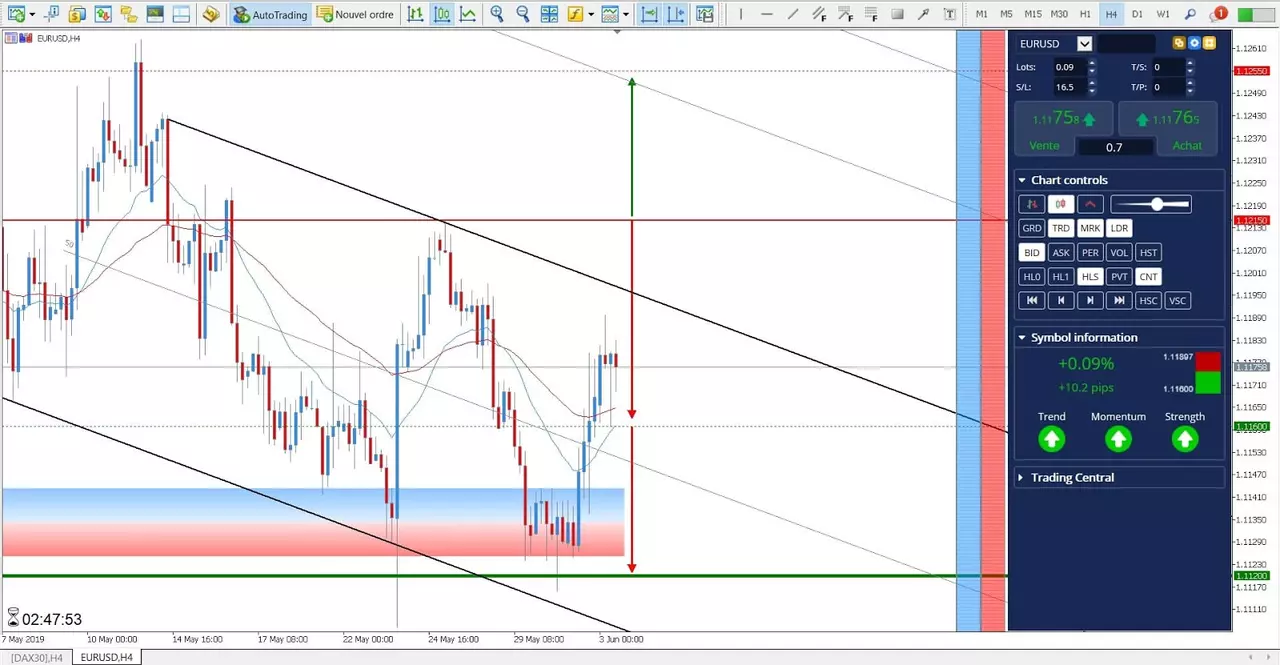
Task: Open the indicators list icon
Action: point(574,14)
